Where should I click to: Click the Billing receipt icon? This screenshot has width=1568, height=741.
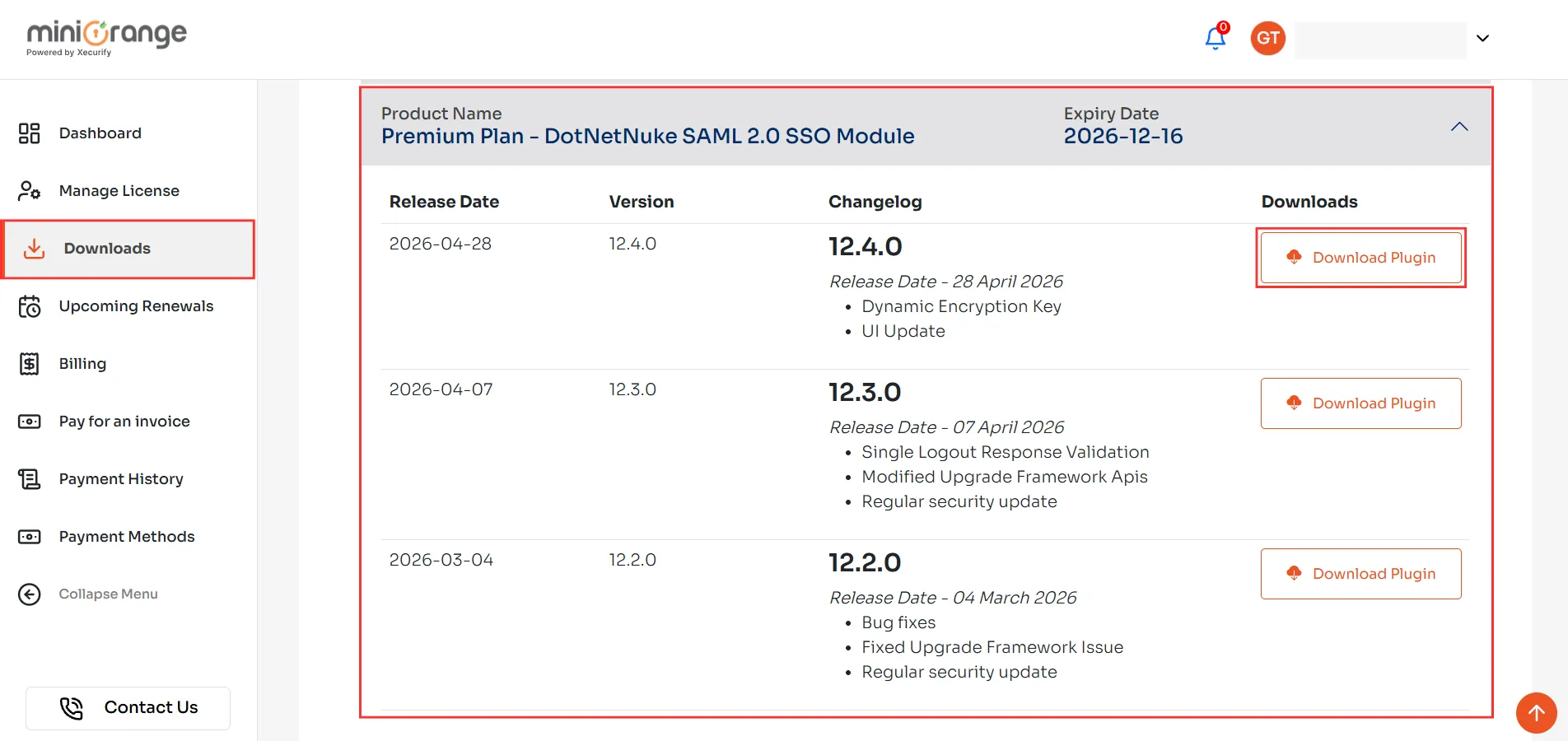30,364
